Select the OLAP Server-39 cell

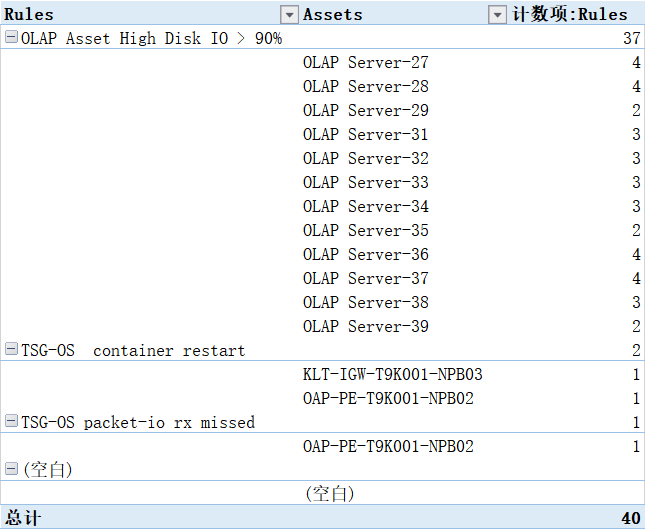[365, 326]
